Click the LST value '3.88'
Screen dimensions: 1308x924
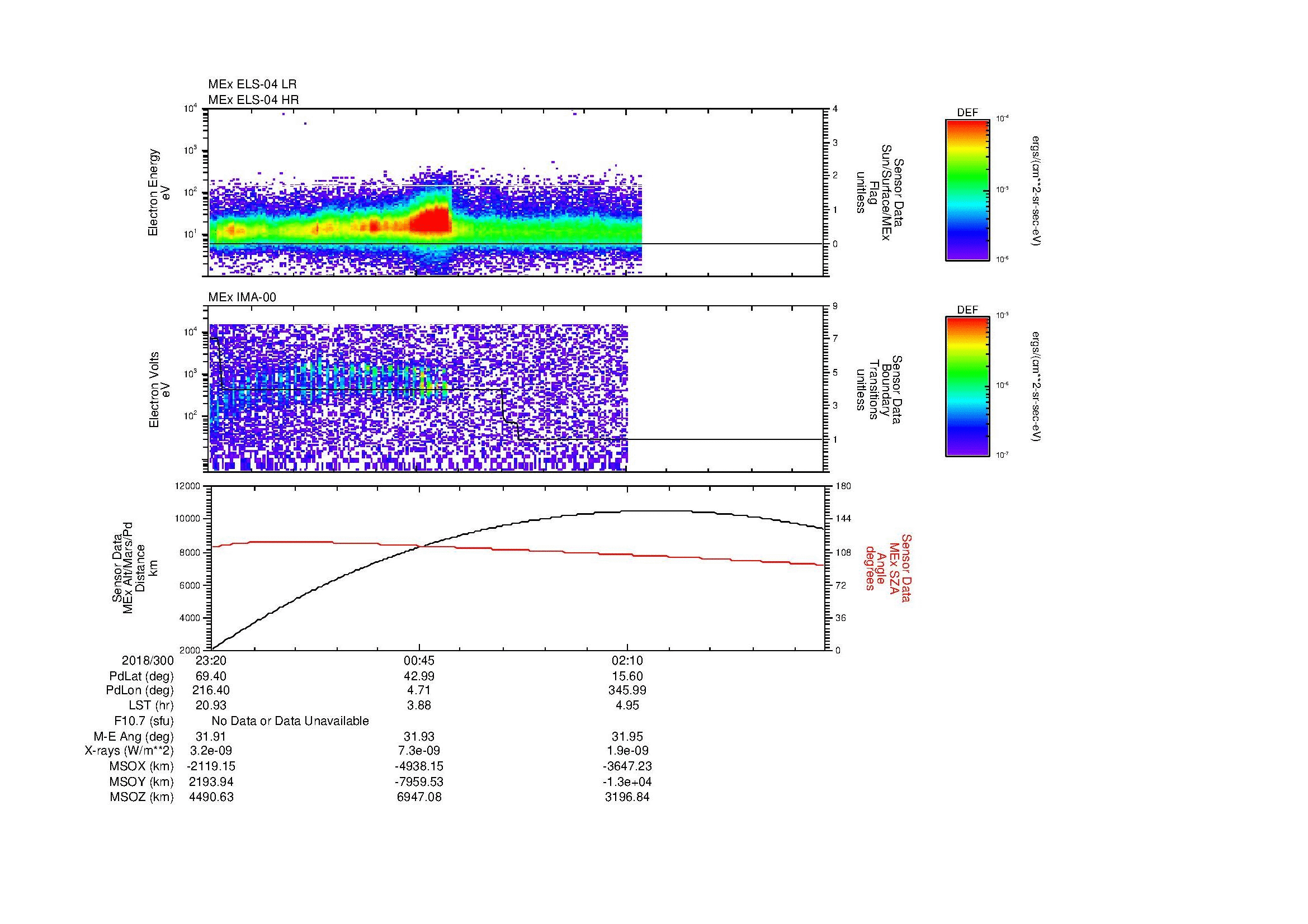pos(419,705)
